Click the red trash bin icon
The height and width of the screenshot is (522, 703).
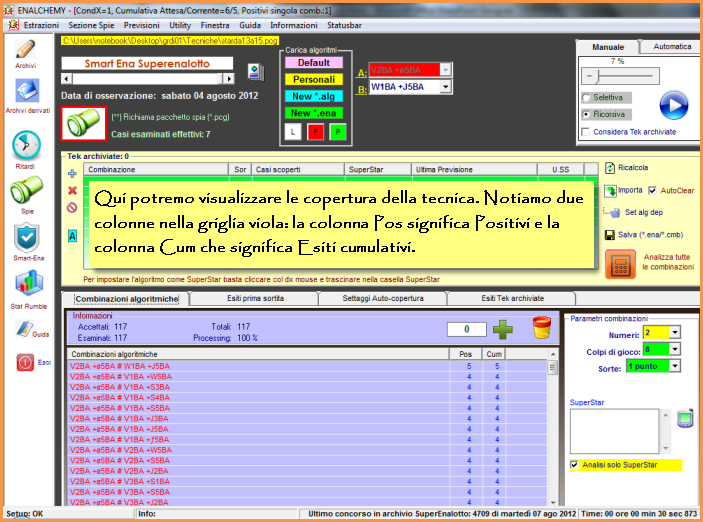click(x=542, y=327)
